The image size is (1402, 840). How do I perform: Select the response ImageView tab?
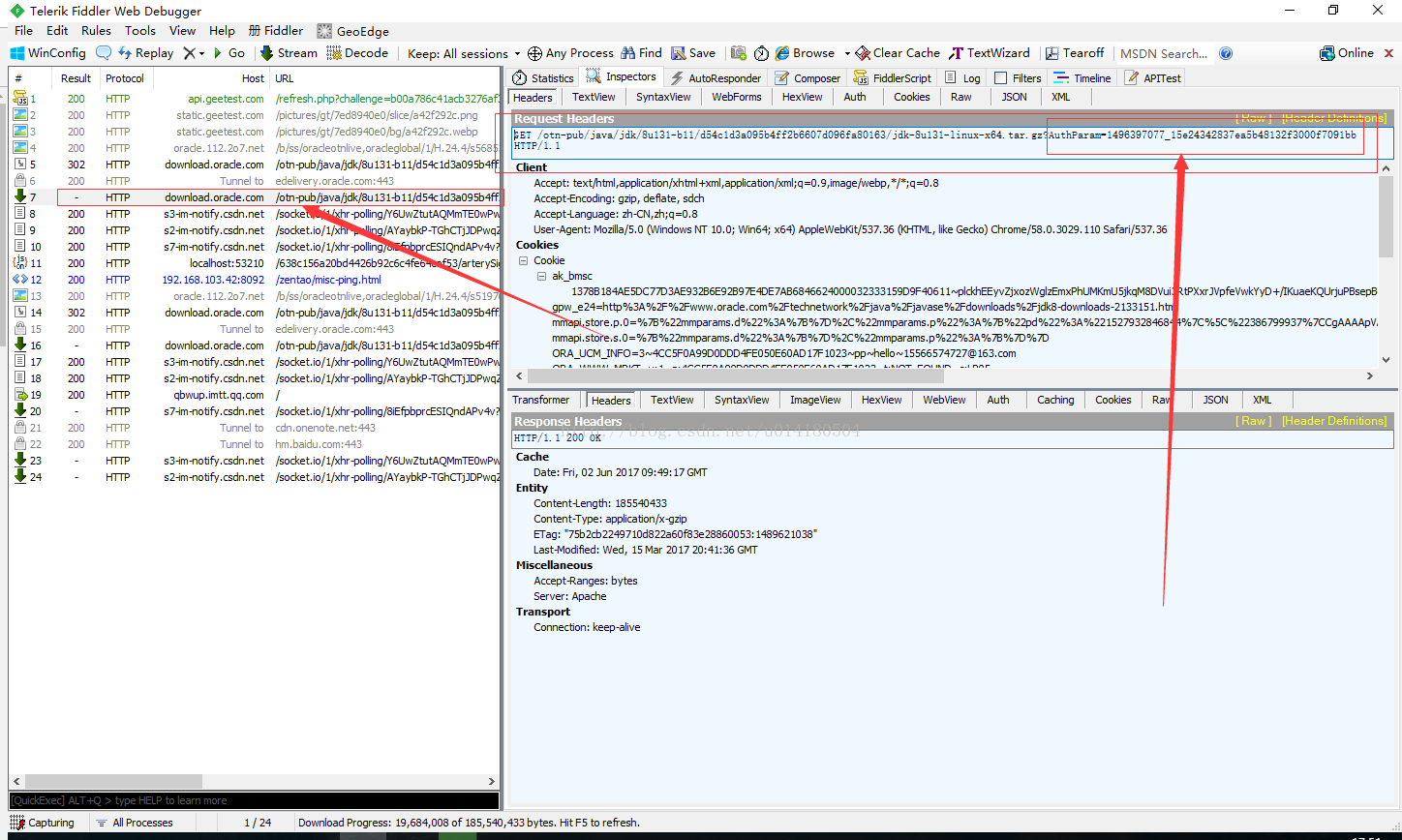pyautogui.click(x=814, y=400)
